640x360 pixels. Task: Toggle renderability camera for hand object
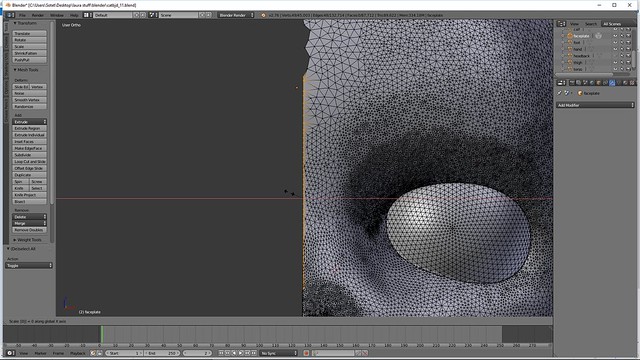point(628,49)
